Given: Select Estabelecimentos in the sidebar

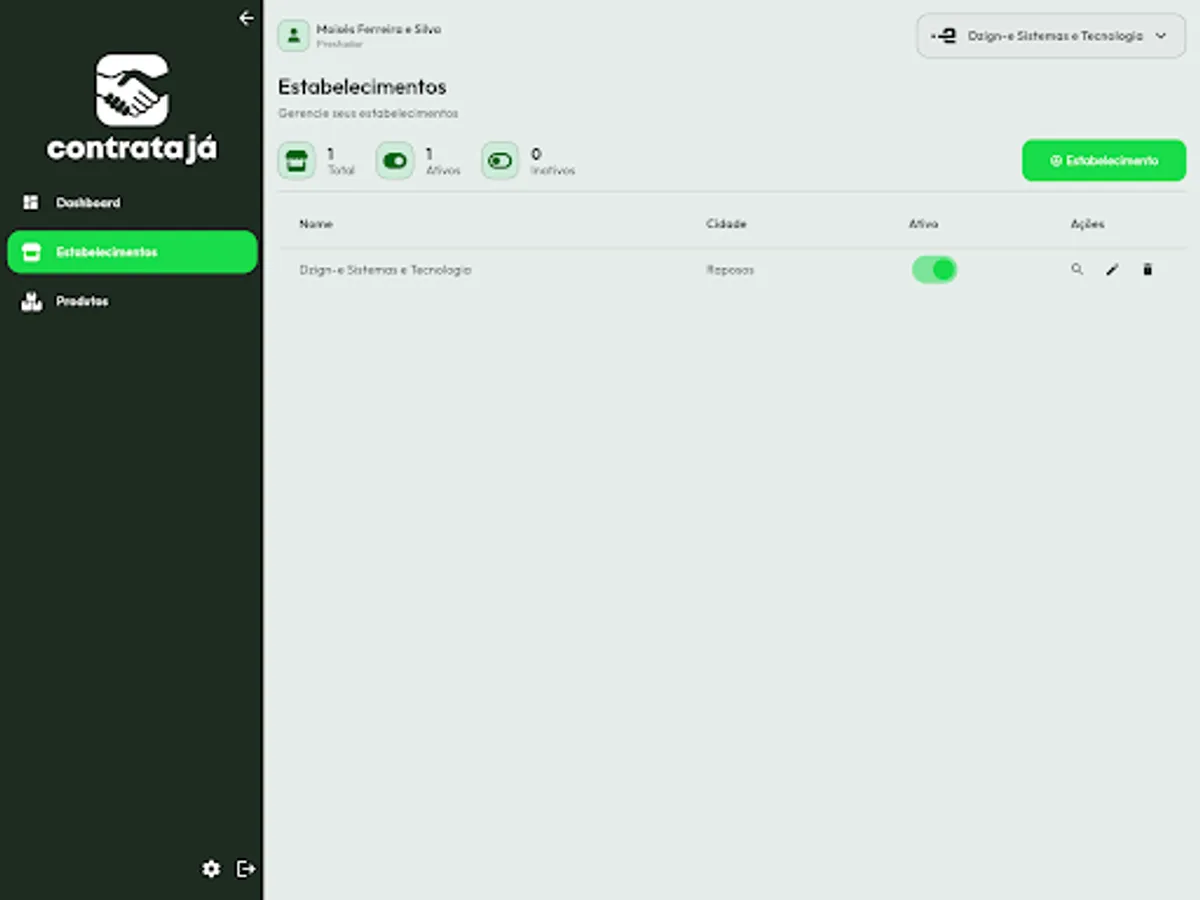Looking at the screenshot, I should pos(132,252).
